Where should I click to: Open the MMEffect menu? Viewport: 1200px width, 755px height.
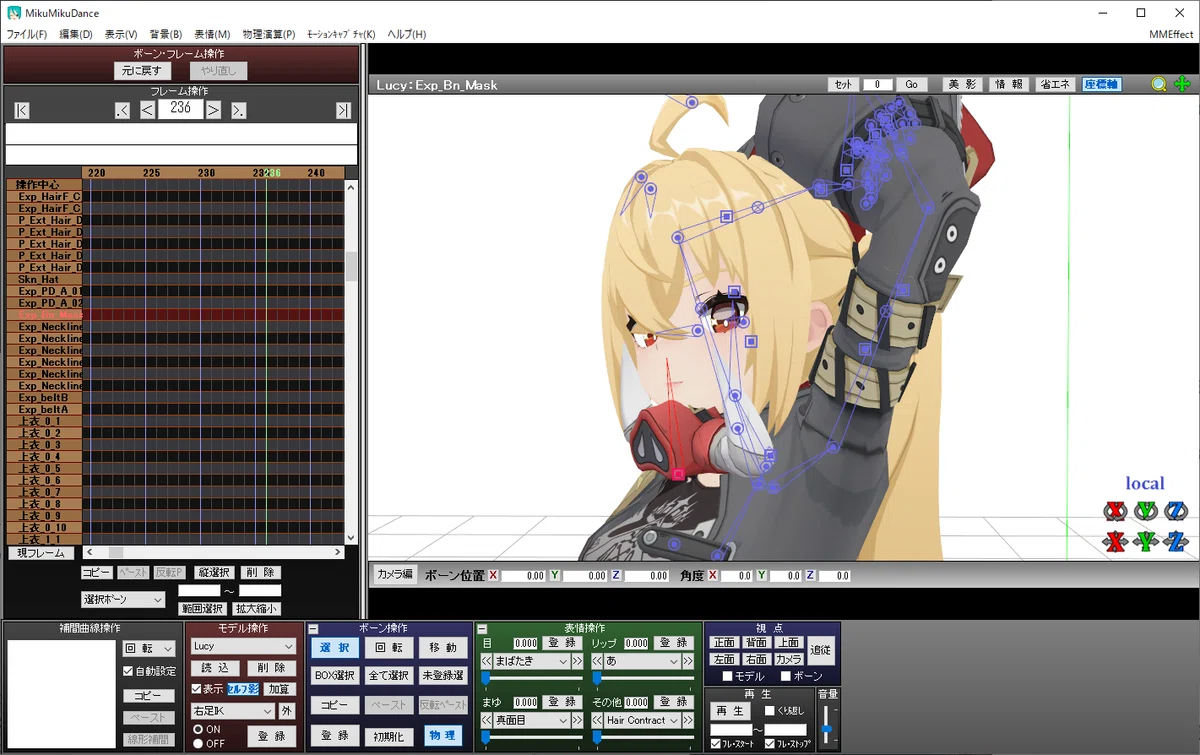coord(1171,34)
